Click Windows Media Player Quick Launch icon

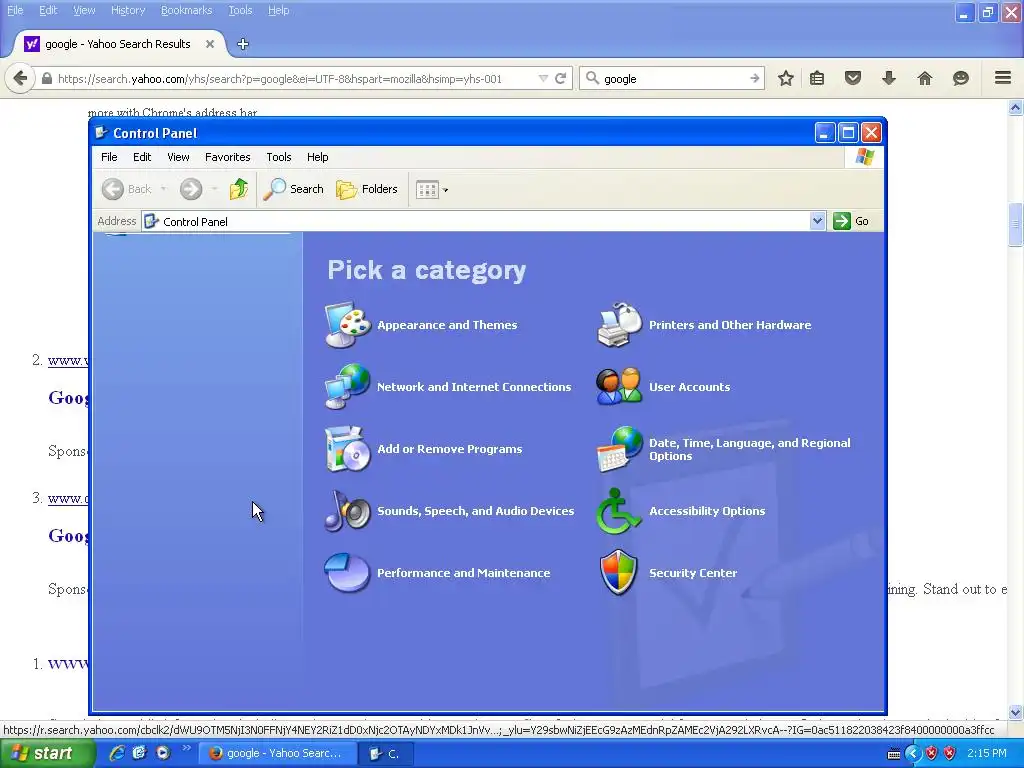pyautogui.click(x=163, y=753)
